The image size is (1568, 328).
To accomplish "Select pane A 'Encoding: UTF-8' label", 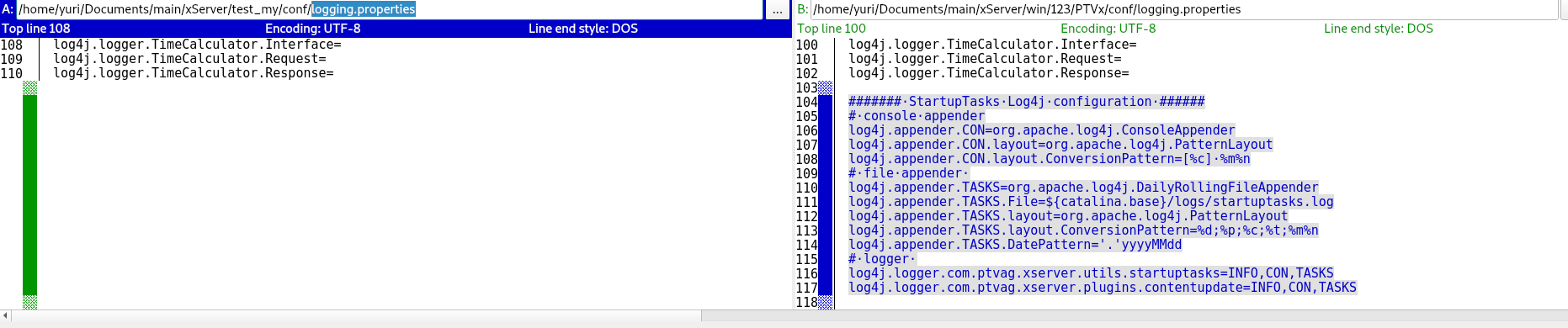I will 313,29.
